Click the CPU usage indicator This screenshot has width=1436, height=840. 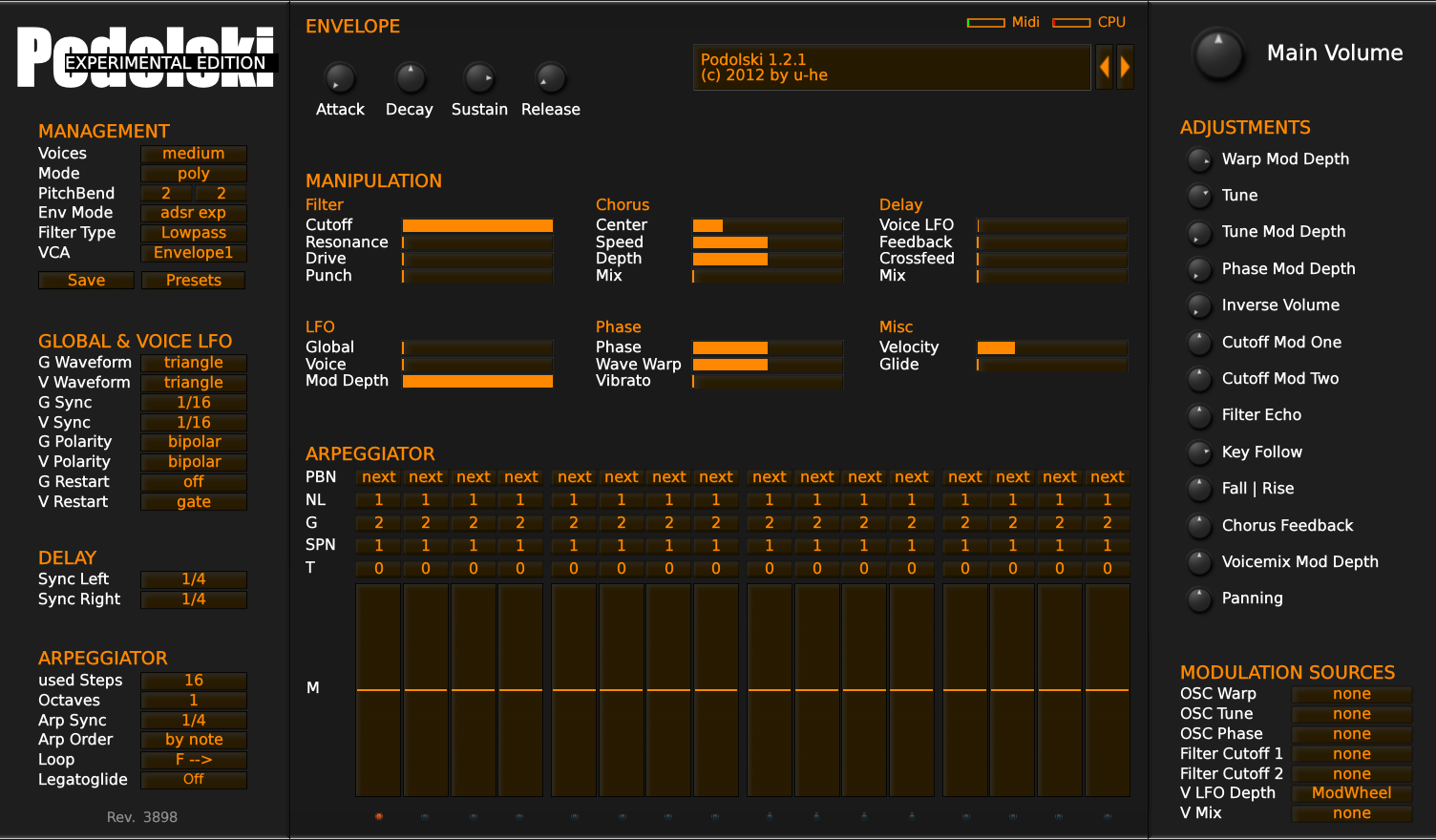pos(1071,23)
